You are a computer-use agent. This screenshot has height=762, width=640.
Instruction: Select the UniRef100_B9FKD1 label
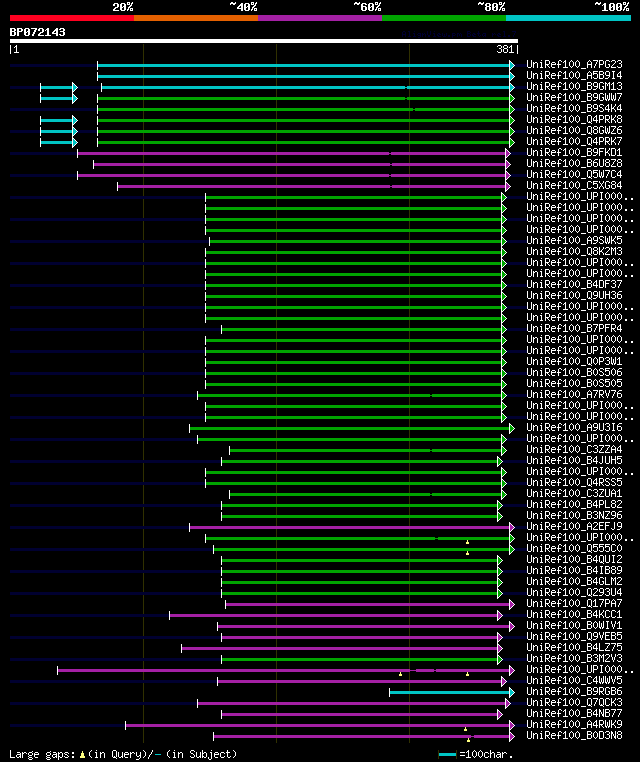(x=574, y=153)
